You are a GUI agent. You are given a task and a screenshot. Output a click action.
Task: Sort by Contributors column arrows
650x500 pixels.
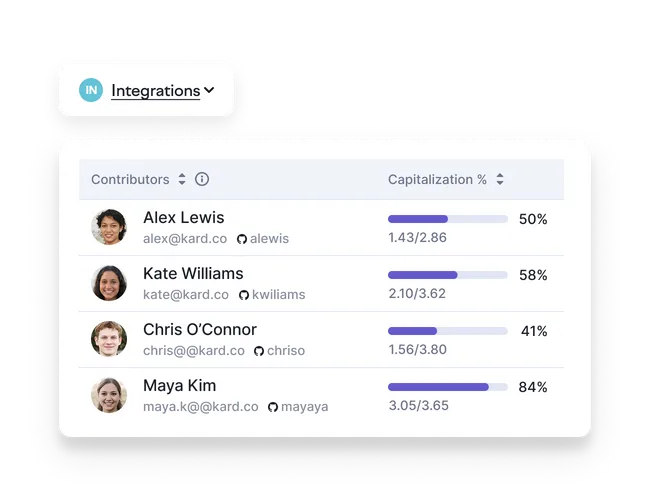[x=182, y=179]
